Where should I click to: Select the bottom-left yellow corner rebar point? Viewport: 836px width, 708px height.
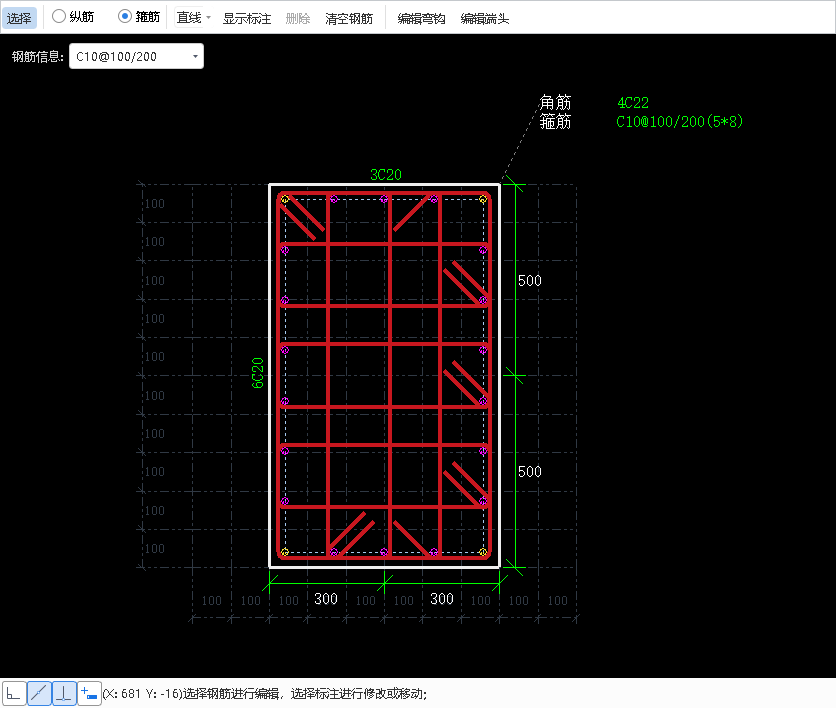click(285, 552)
